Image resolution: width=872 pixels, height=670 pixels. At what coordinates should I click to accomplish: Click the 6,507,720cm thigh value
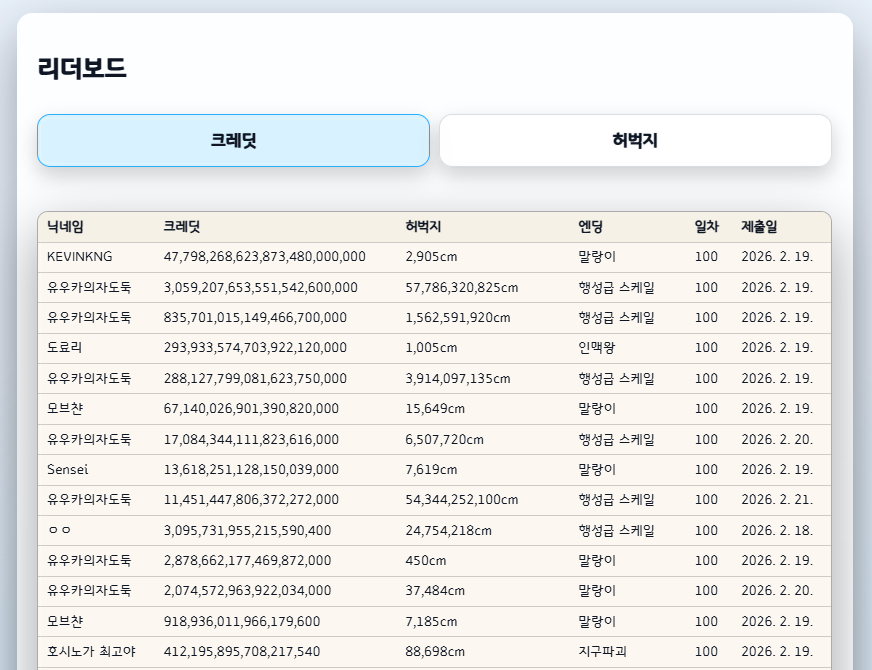click(444, 439)
